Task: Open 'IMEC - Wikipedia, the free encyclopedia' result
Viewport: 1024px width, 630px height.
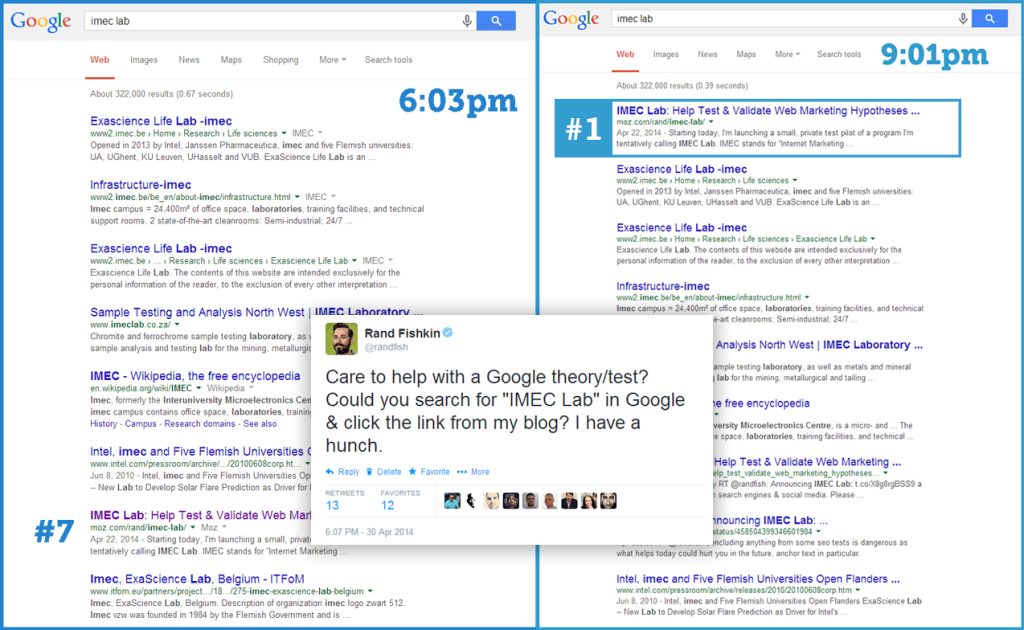Action: tap(195, 376)
